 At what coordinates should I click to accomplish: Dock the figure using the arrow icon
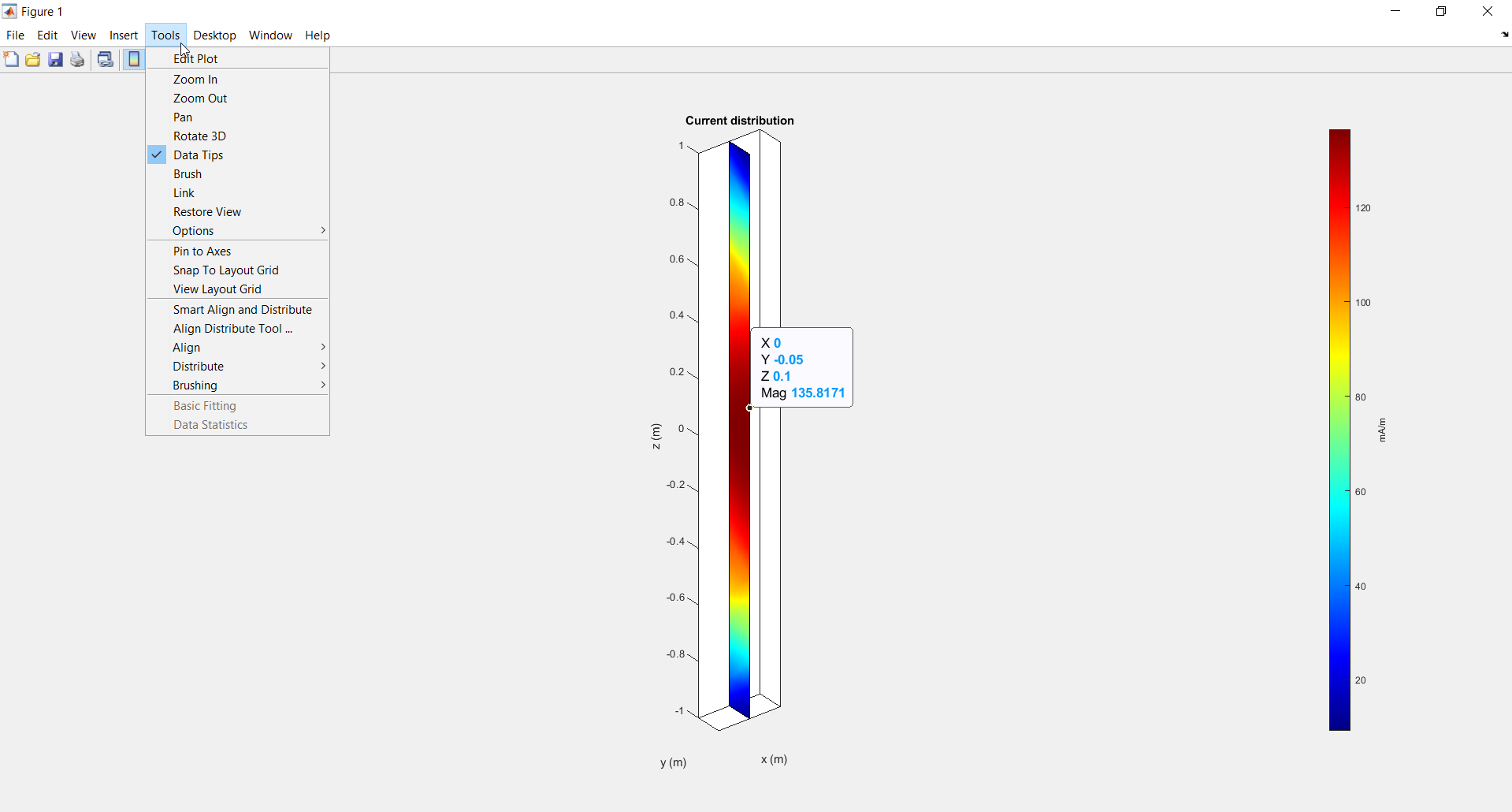click(x=1503, y=35)
